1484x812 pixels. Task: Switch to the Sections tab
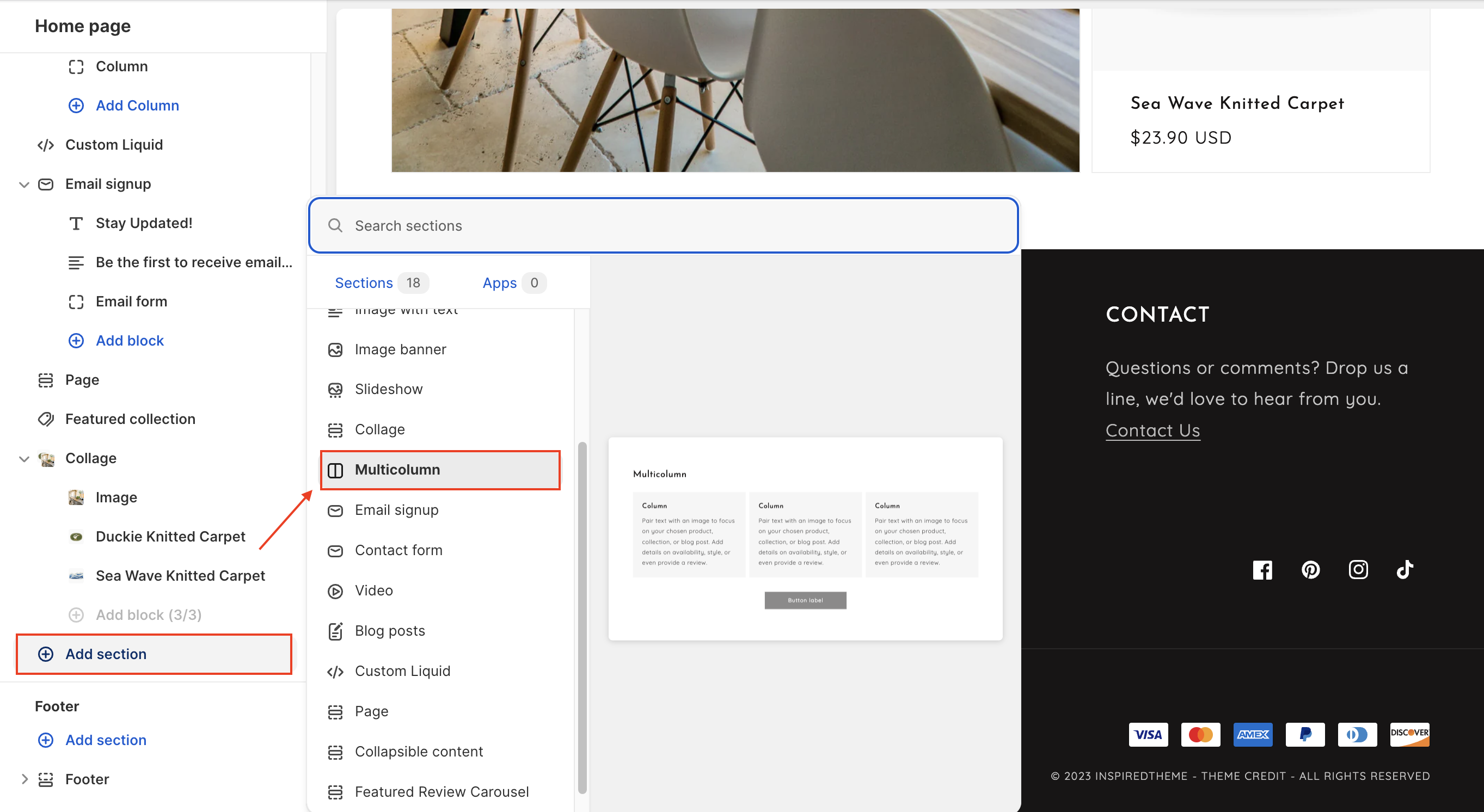point(364,283)
